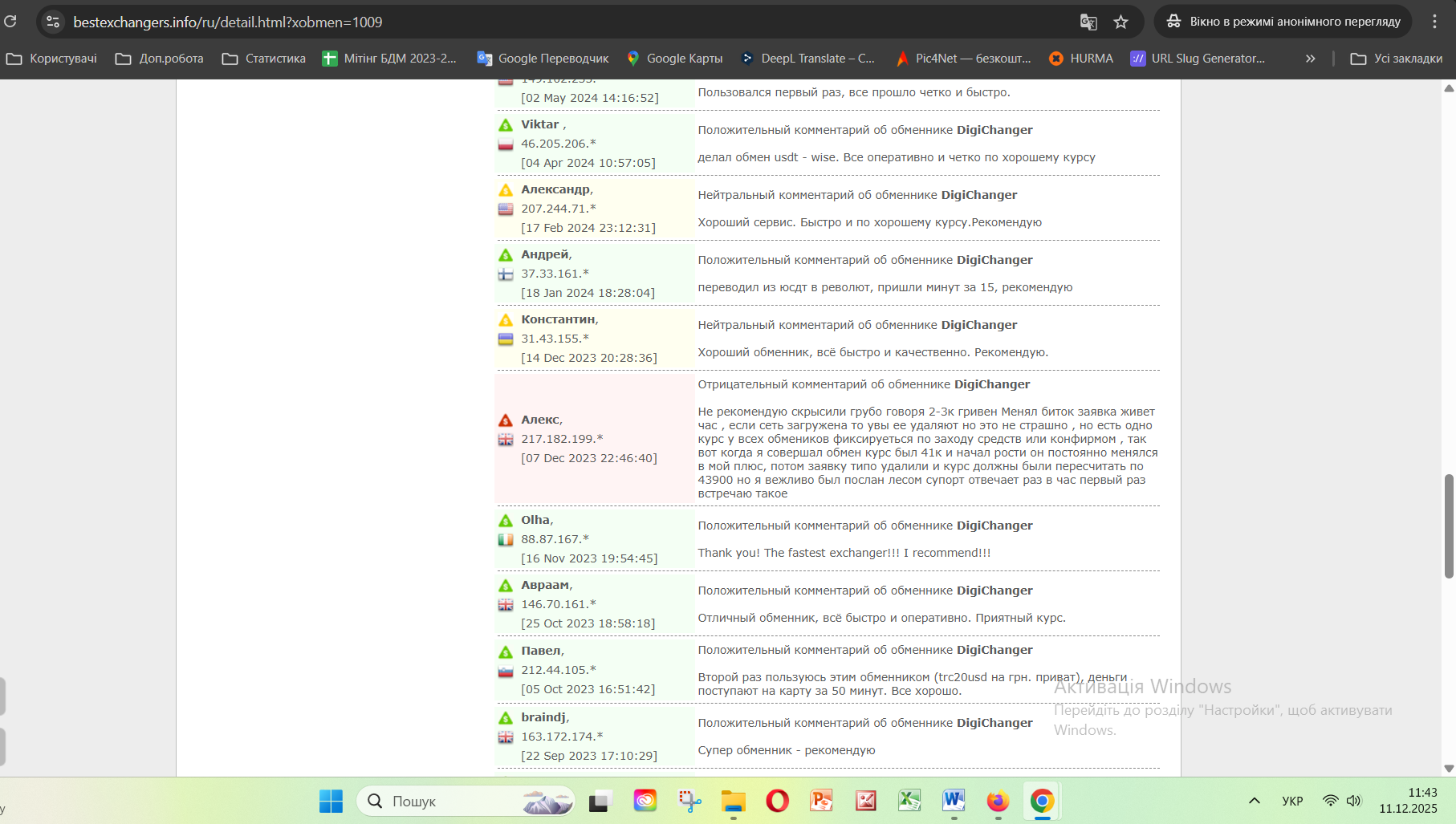Switch to Chrome in the taskbar
The image size is (1456, 824).
point(1042,801)
